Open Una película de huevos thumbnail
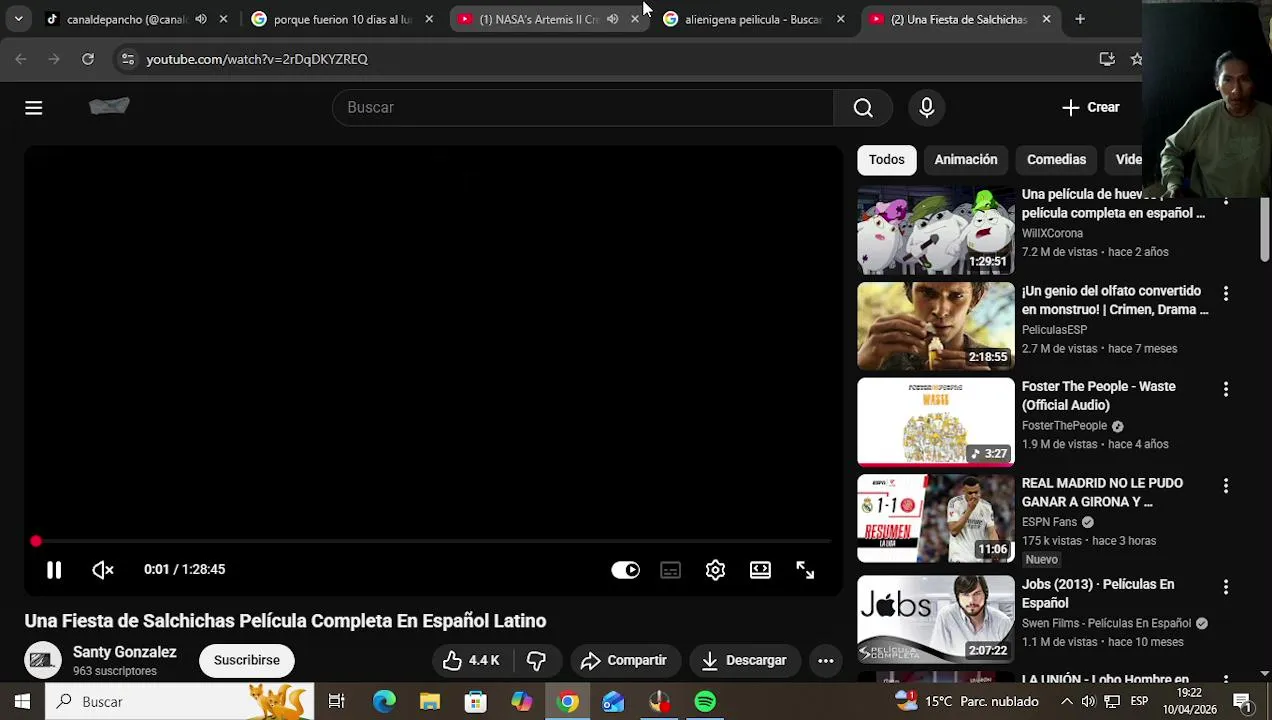The height and width of the screenshot is (720, 1272). point(936,230)
